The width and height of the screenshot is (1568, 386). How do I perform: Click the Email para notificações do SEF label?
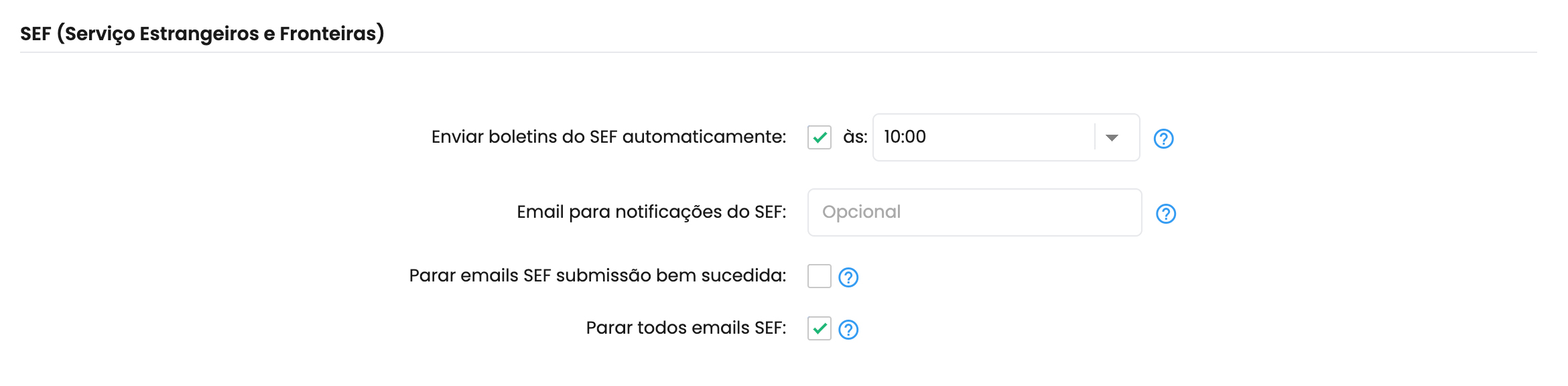tap(651, 212)
